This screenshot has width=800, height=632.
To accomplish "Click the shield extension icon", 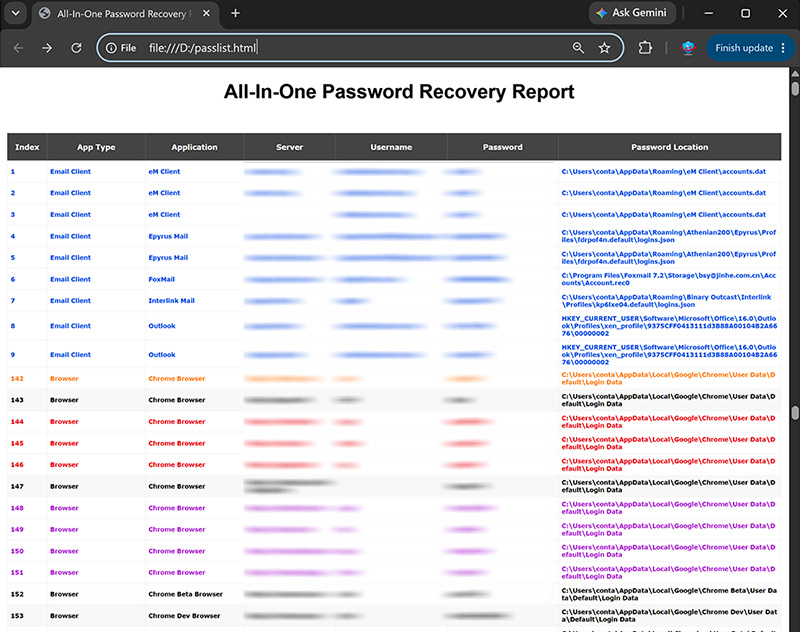I will click(688, 48).
